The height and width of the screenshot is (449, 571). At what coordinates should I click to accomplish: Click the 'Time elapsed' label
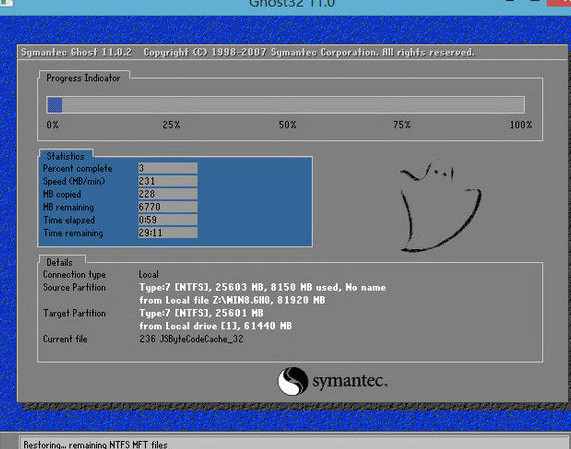click(69, 220)
